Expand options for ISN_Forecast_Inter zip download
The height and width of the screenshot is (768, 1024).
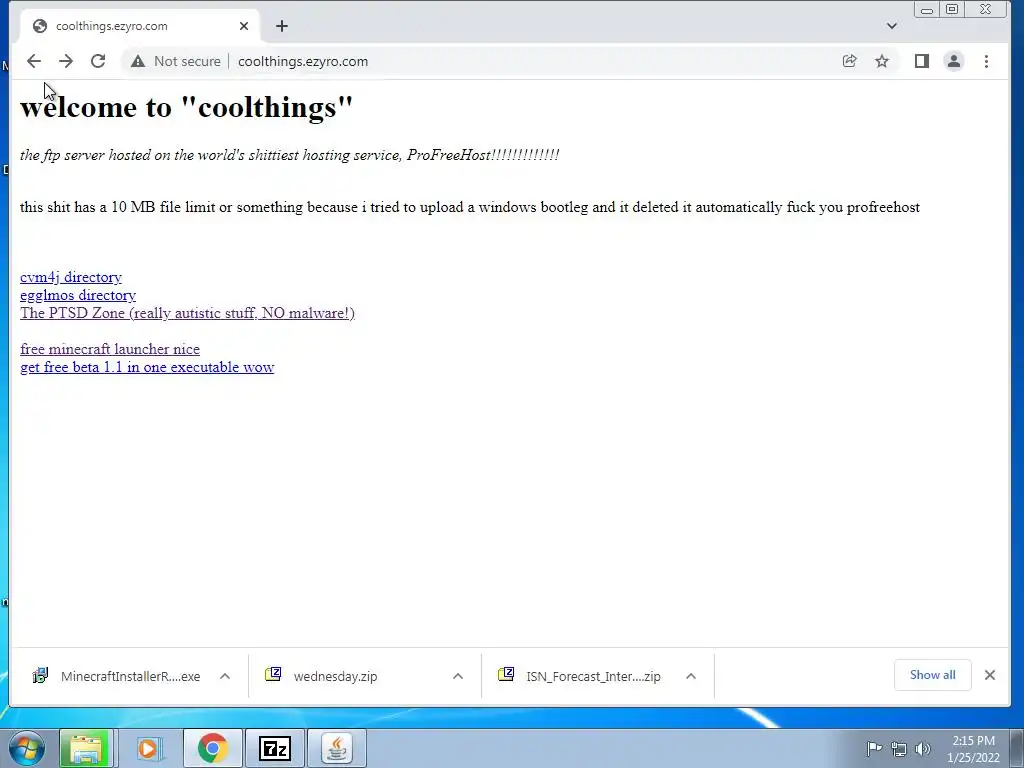[691, 676]
